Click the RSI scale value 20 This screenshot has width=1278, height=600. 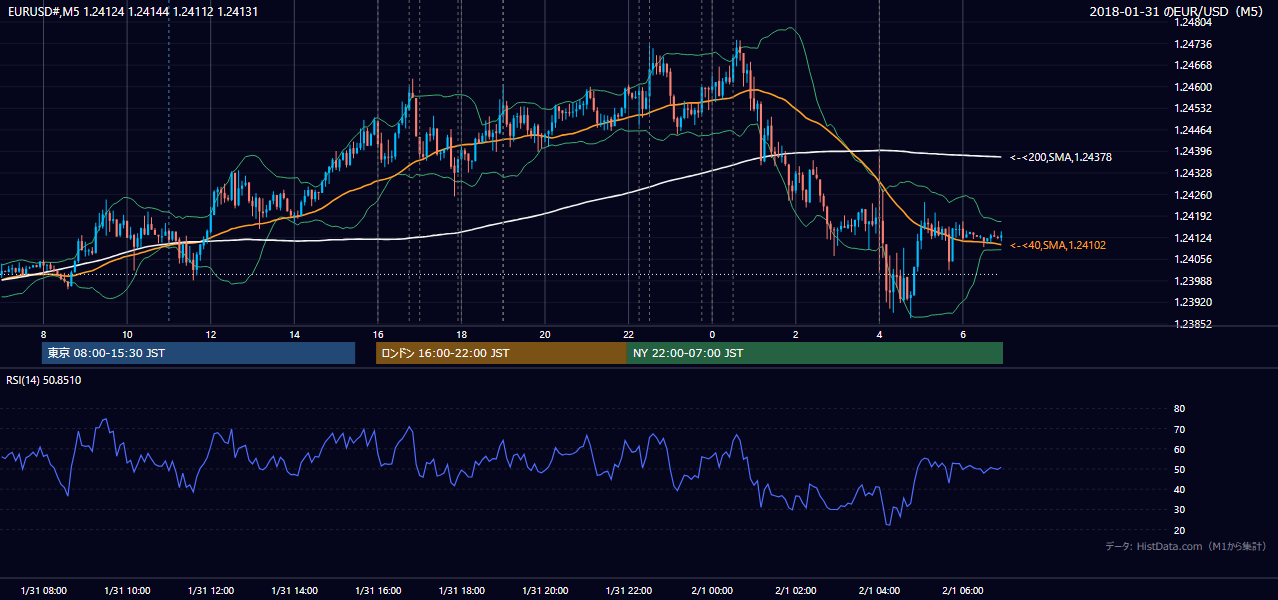click(x=1179, y=530)
